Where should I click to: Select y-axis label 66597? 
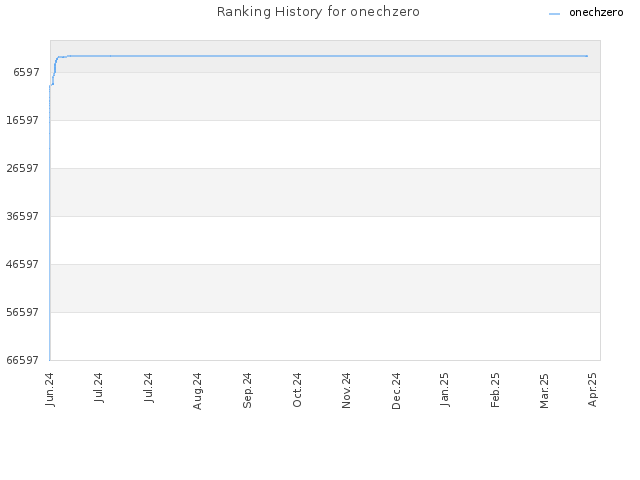coord(22,360)
